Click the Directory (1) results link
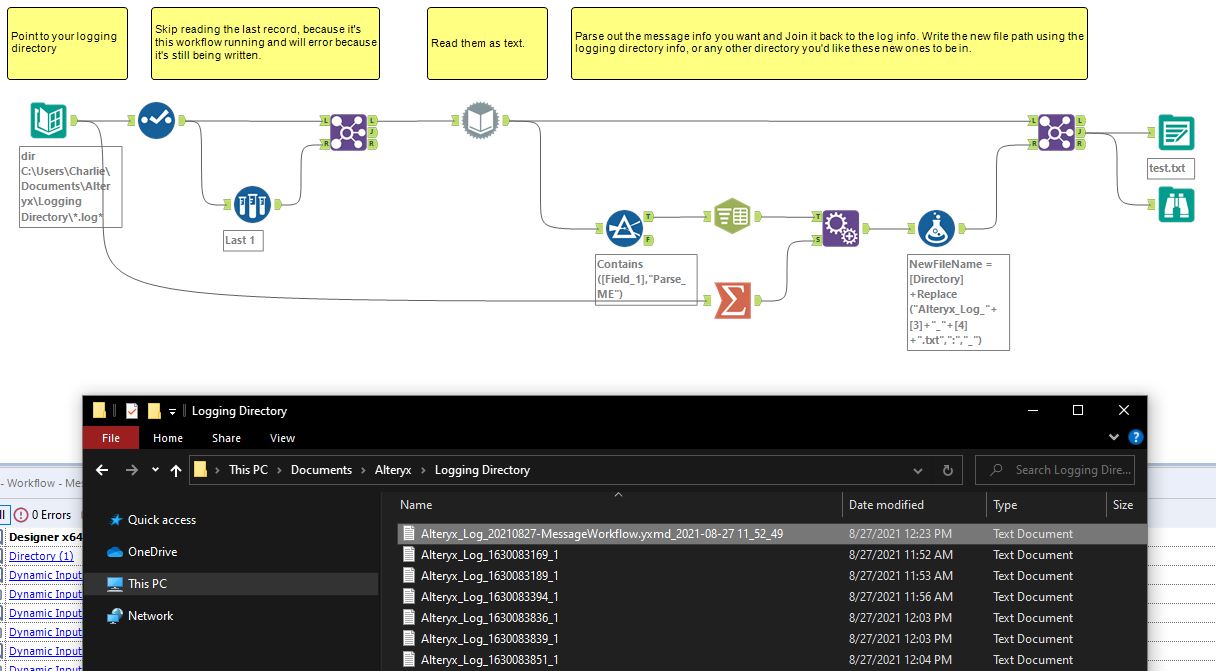The height and width of the screenshot is (671, 1216). coord(40,556)
